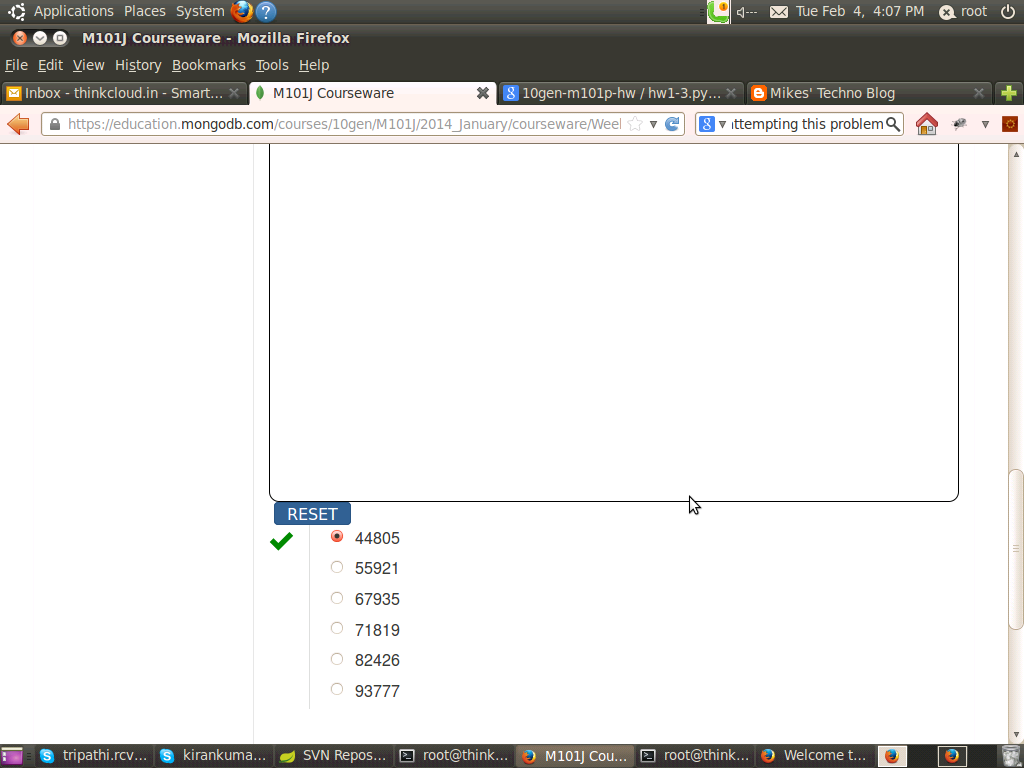1024x768 pixels.
Task: Expand the toolbar overflow dropdown arrow
Action: 985,124
